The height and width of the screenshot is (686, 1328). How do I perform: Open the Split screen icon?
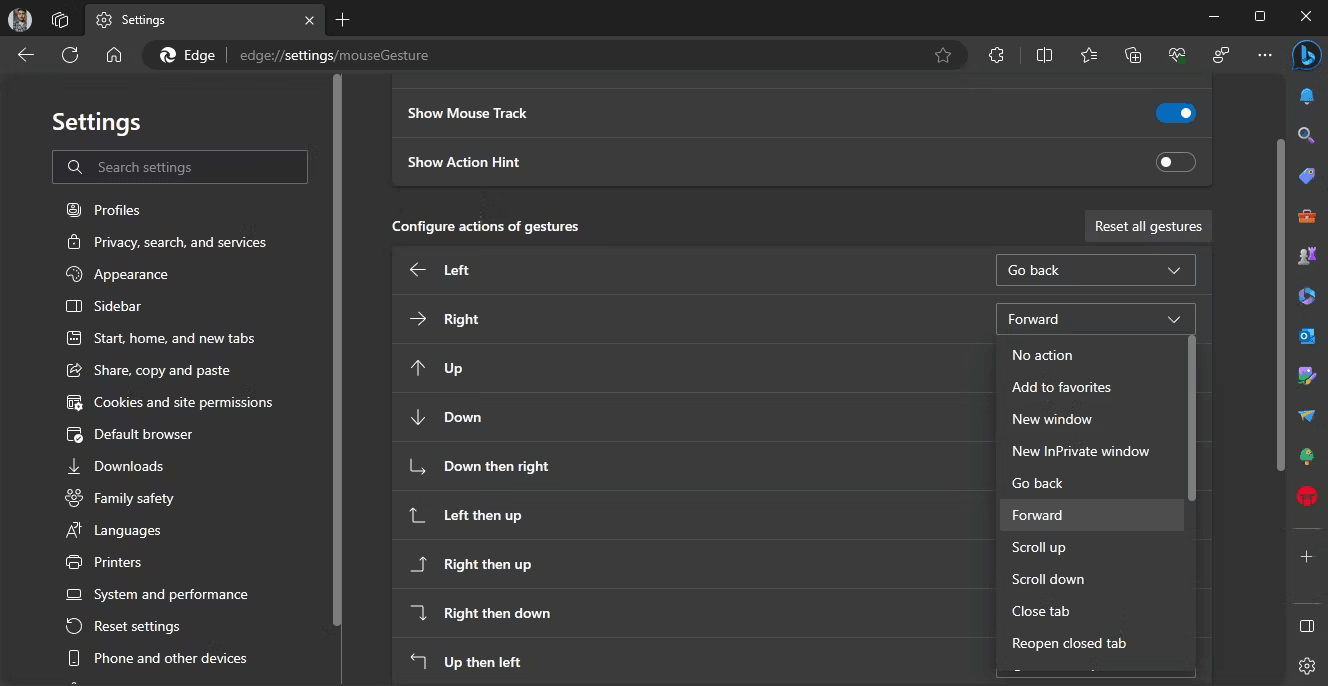coord(1044,55)
